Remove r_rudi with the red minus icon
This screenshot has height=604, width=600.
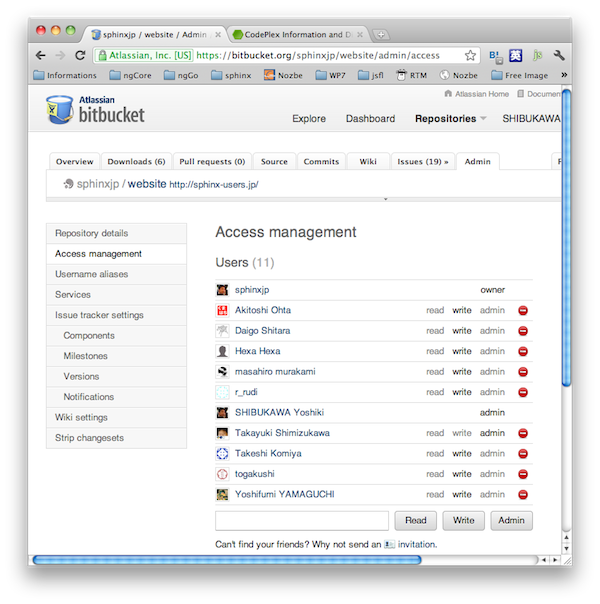point(523,392)
